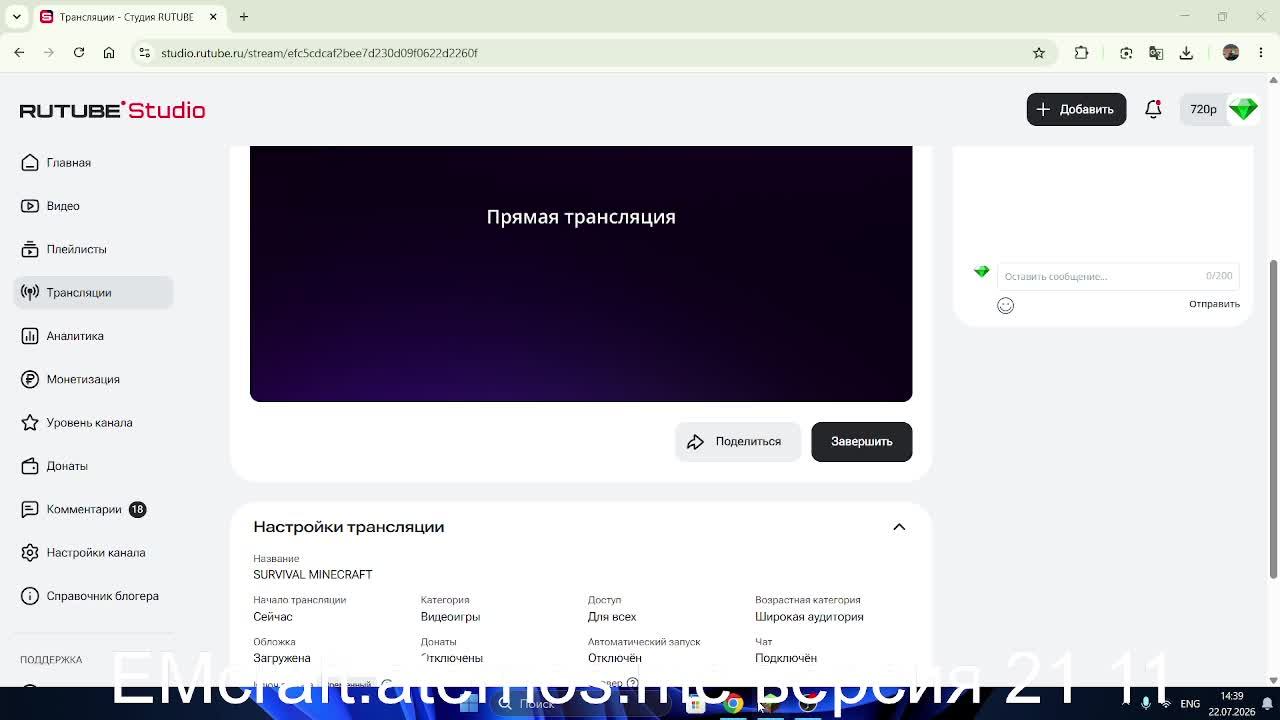The width and height of the screenshot is (1280, 720).
Task: Click the Сейчас start time value
Action: 273,617
